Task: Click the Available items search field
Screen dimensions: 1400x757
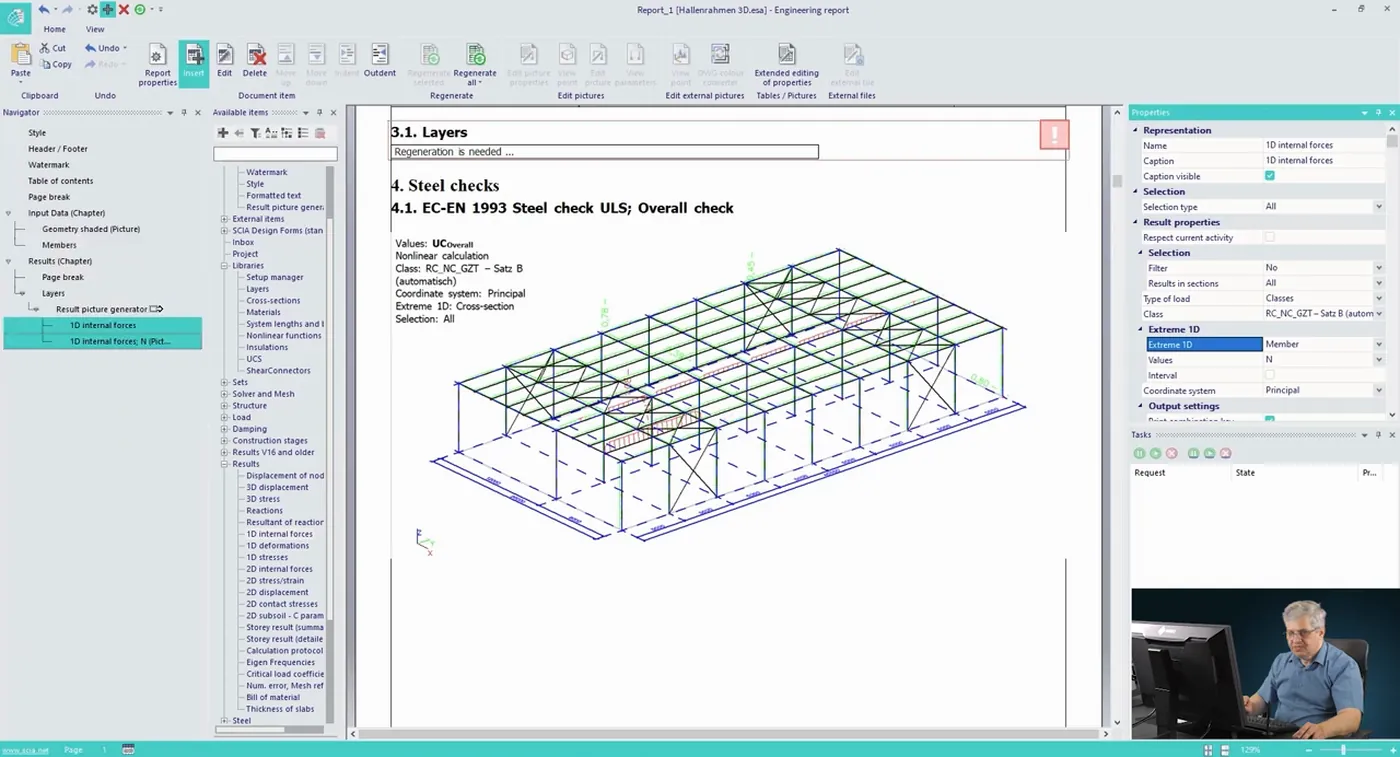Action: [x=275, y=154]
